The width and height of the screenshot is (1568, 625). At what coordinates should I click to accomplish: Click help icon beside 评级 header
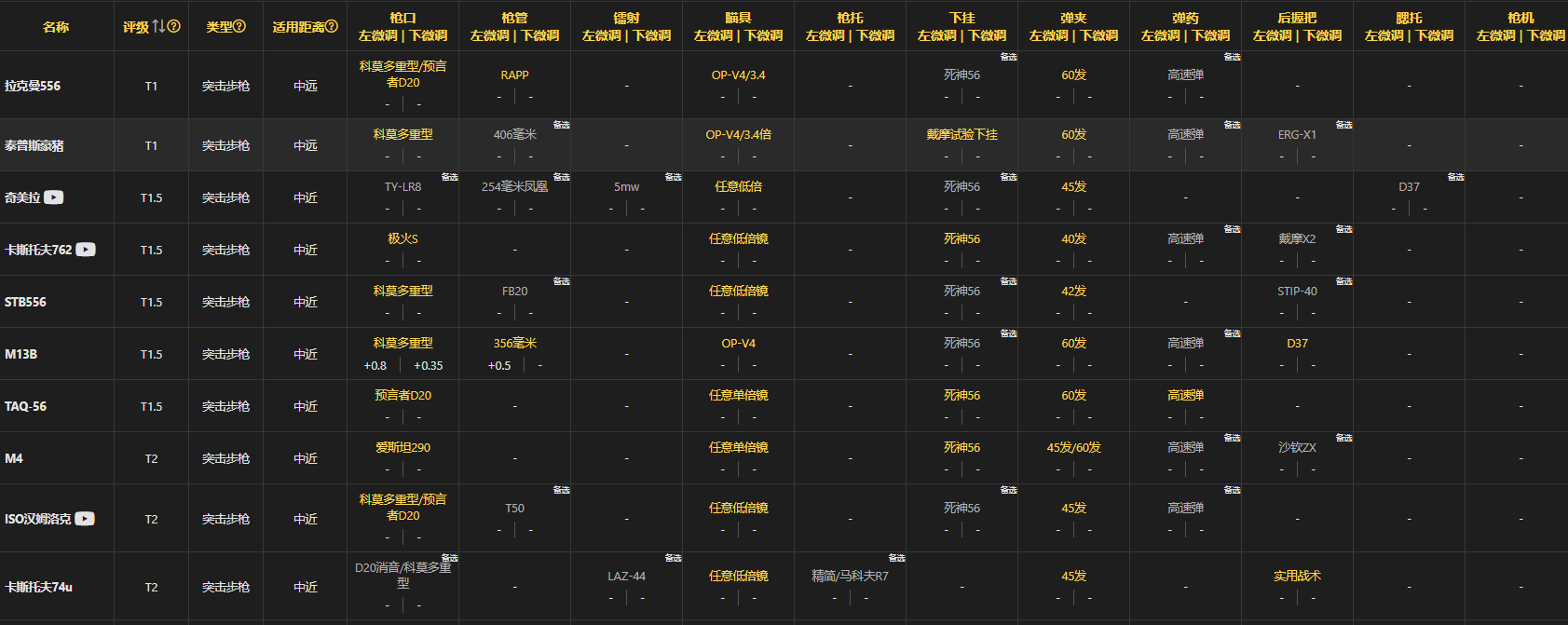pos(174,27)
